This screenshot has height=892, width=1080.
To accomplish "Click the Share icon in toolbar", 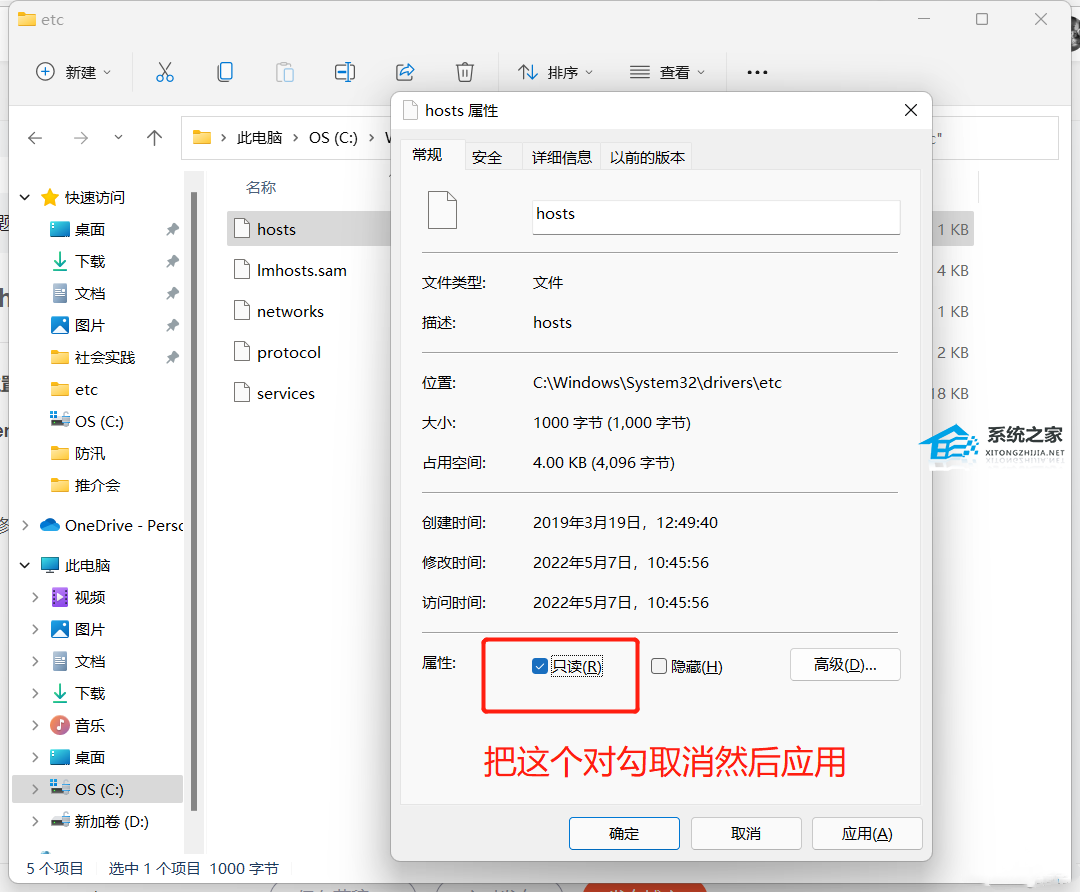I will [x=405, y=72].
